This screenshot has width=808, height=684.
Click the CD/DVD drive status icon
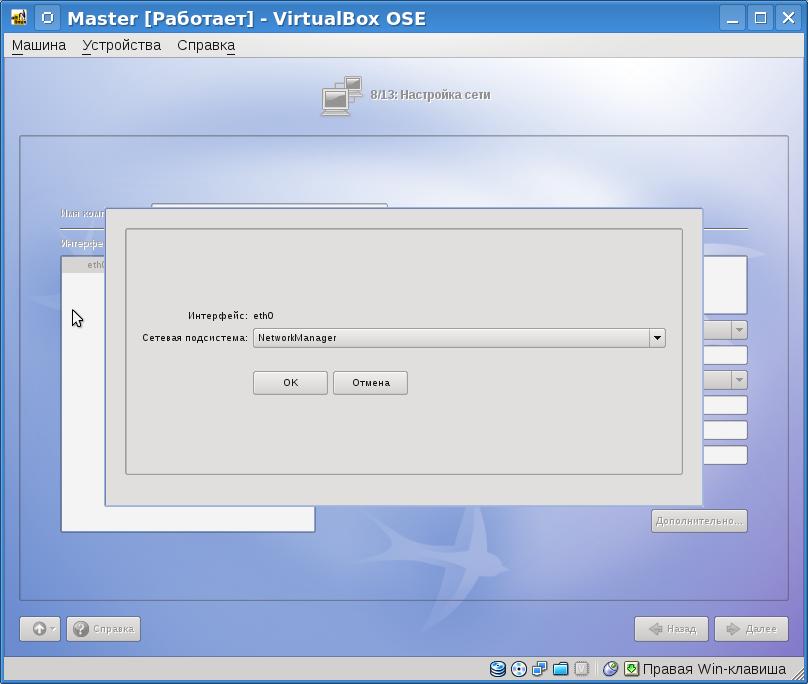coord(518,669)
